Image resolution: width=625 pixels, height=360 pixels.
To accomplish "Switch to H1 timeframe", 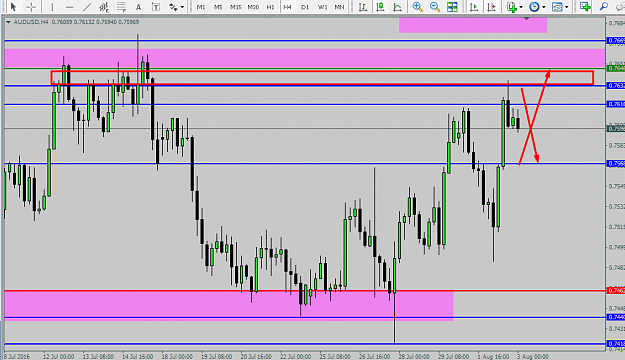I will (x=270, y=7).
